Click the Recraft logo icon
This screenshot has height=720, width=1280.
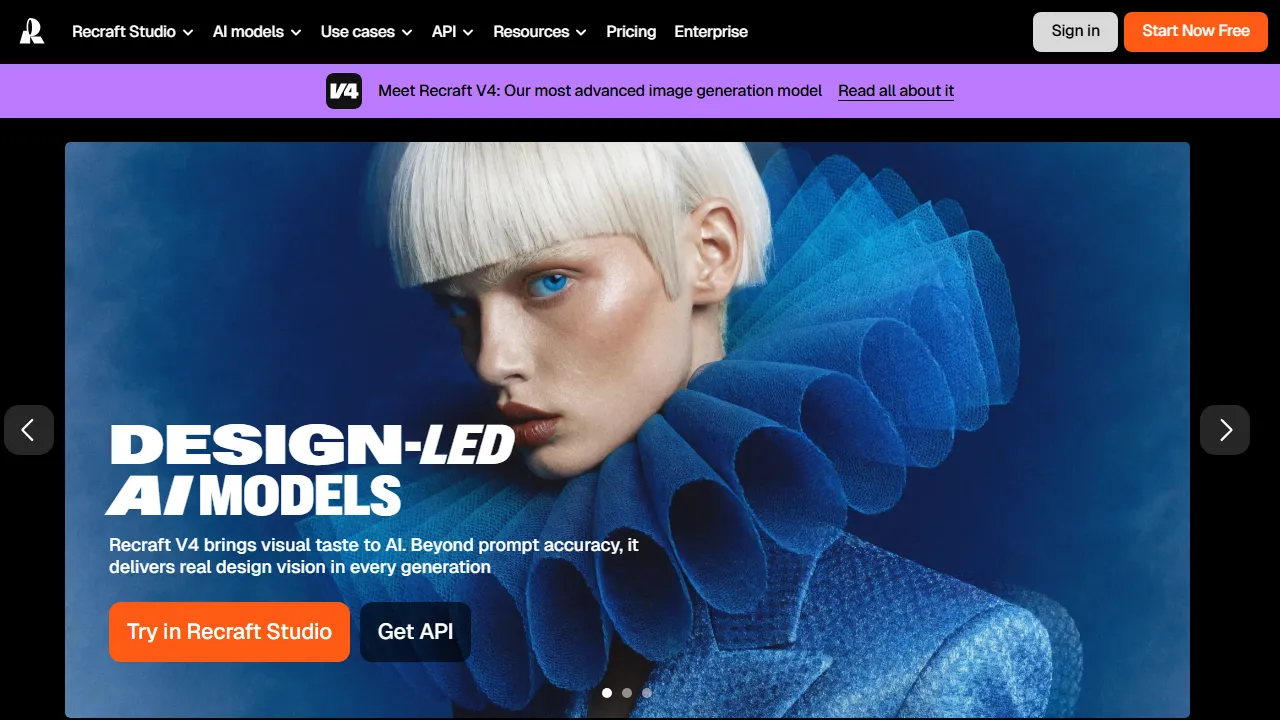tap(32, 31)
